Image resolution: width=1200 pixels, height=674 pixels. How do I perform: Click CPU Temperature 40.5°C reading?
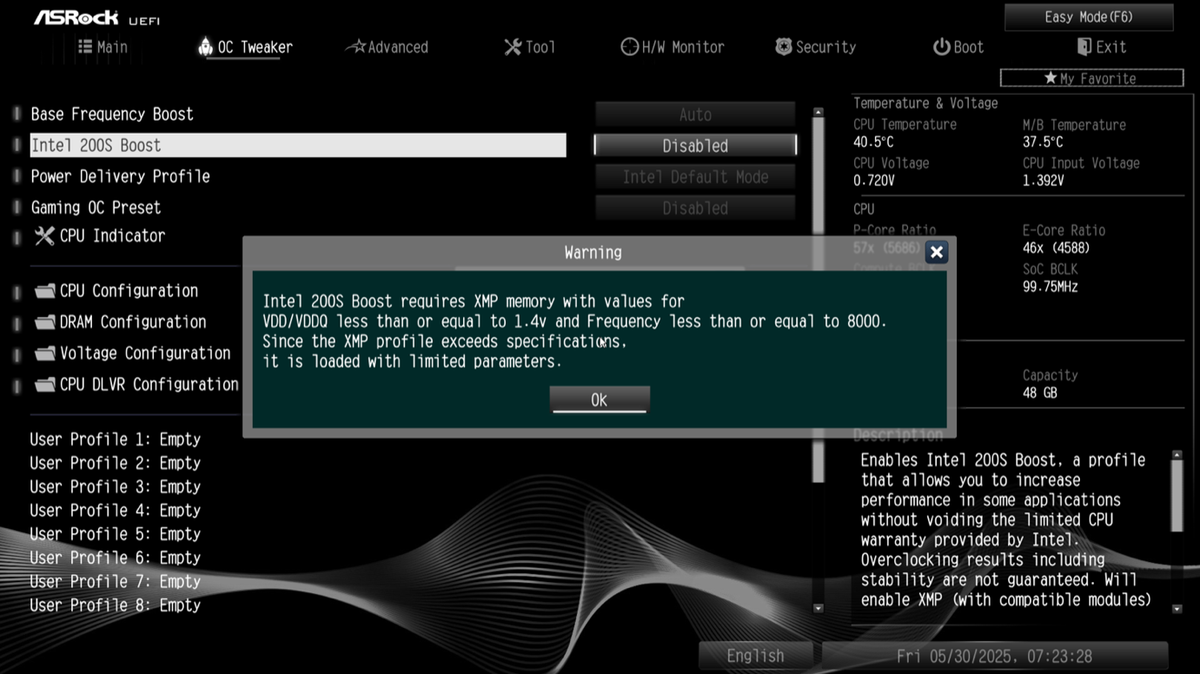874,143
